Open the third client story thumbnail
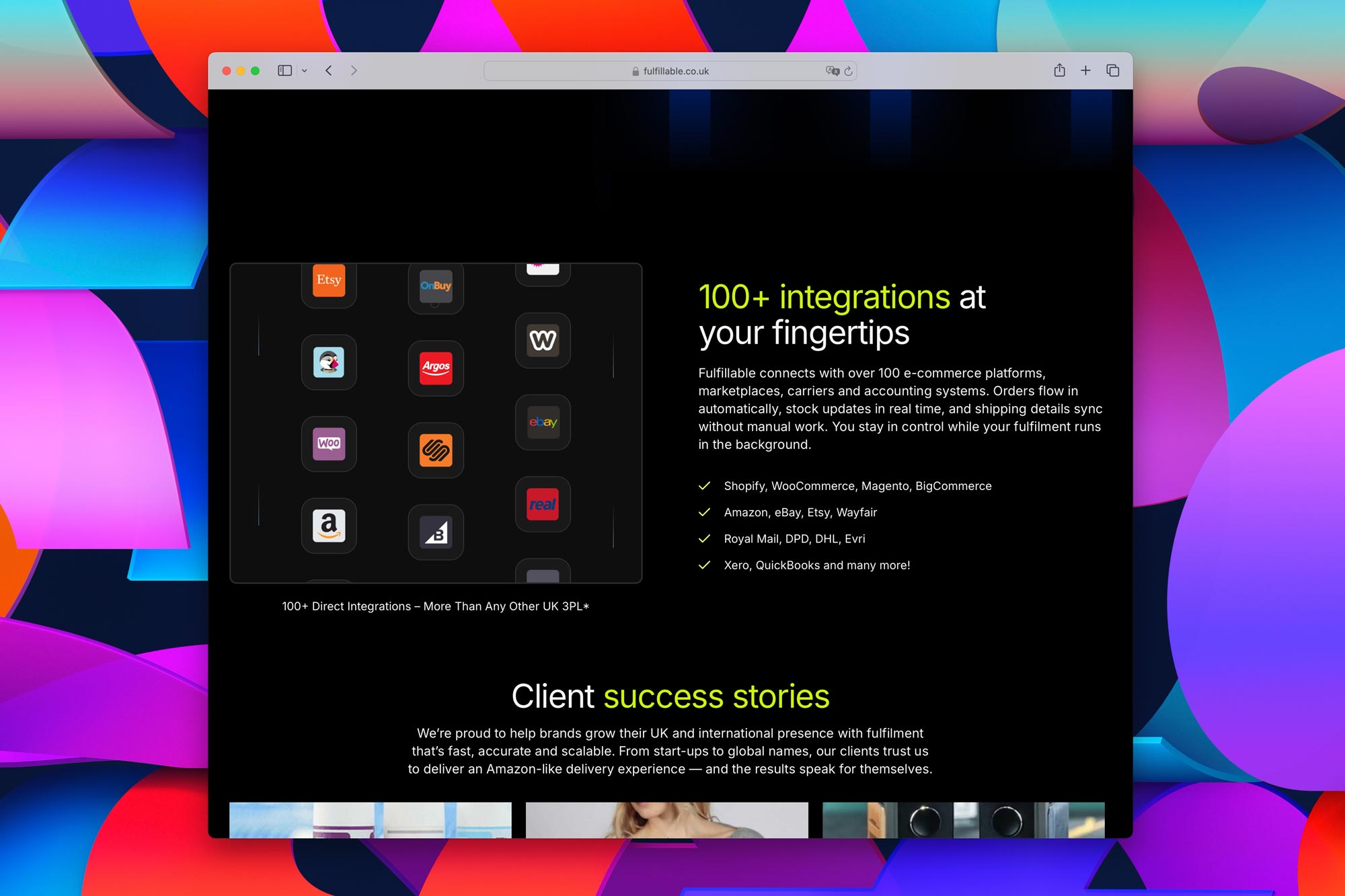 964,819
